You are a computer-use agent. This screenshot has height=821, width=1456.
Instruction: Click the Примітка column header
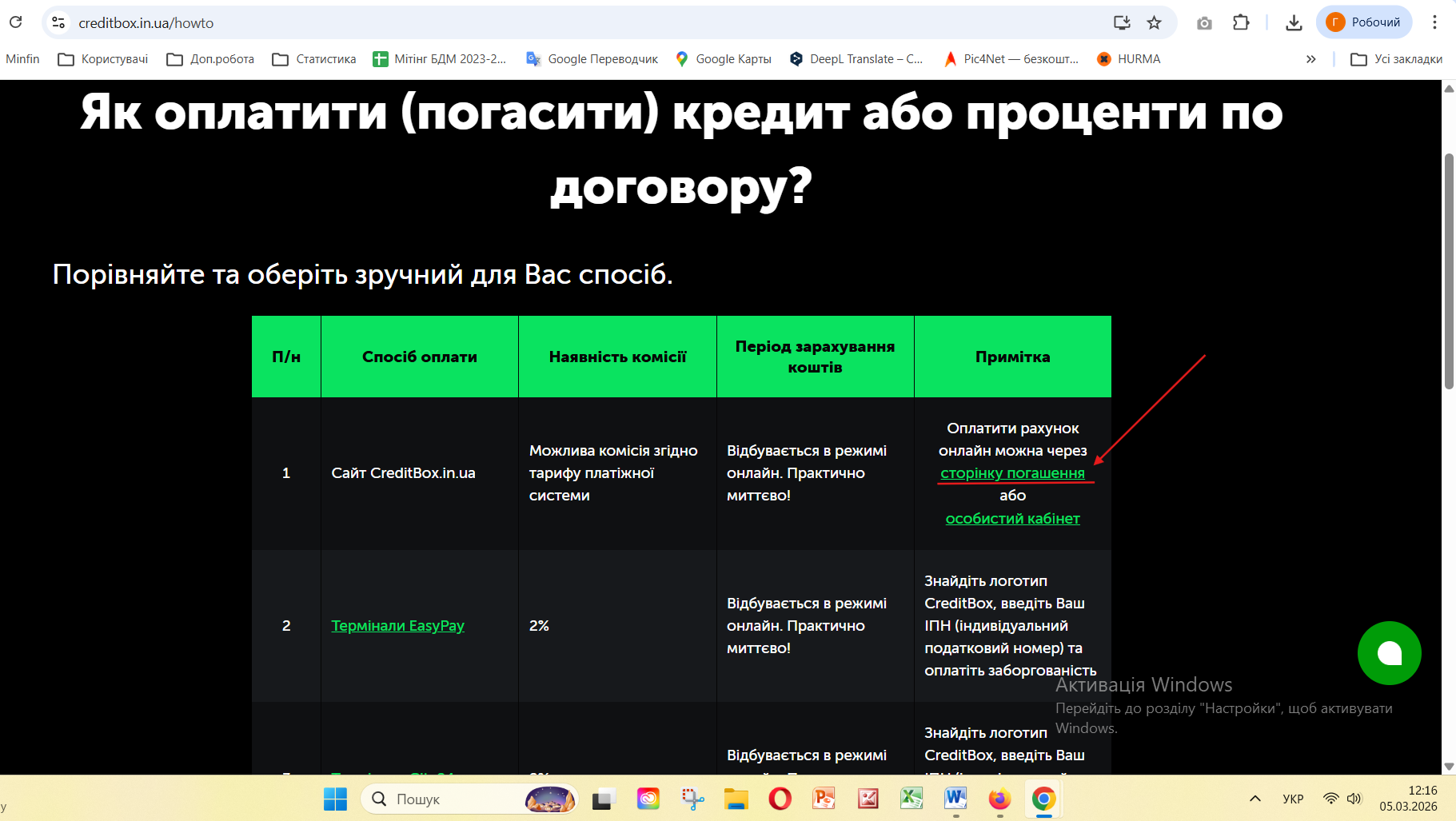[x=1012, y=357]
